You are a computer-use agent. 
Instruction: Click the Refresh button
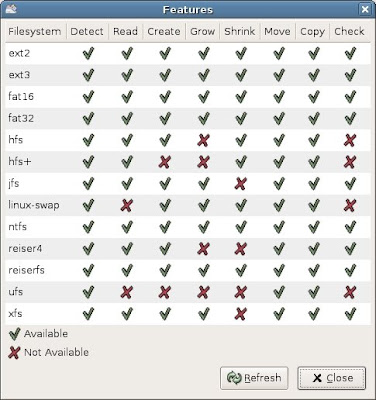[254, 378]
